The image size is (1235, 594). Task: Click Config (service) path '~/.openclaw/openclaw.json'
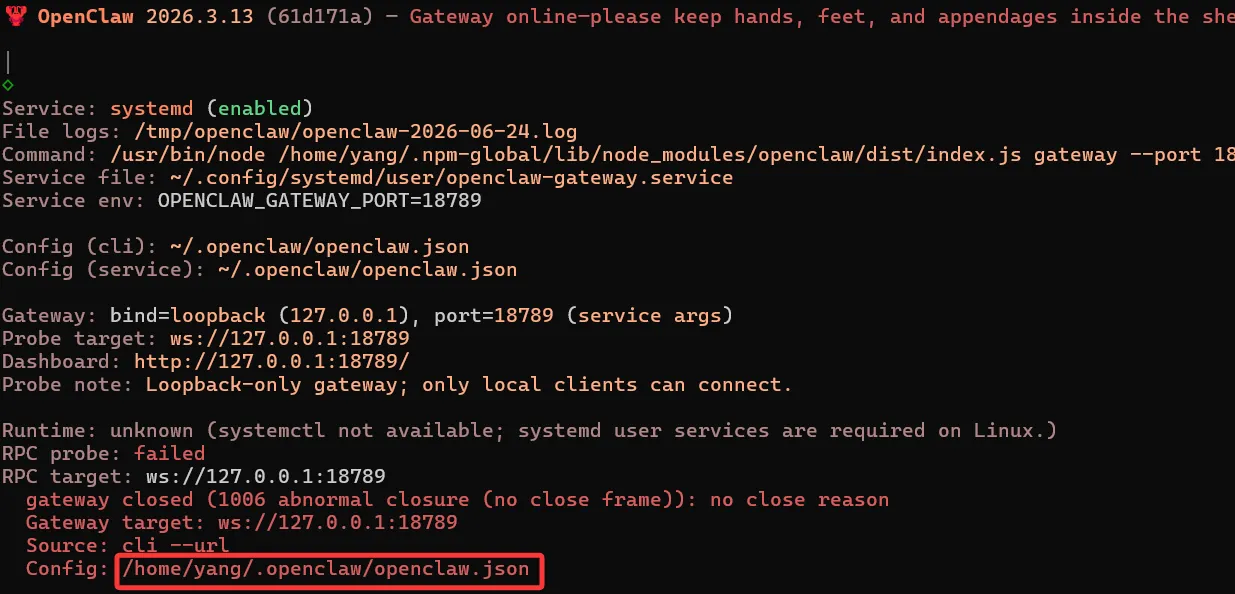pos(368,270)
